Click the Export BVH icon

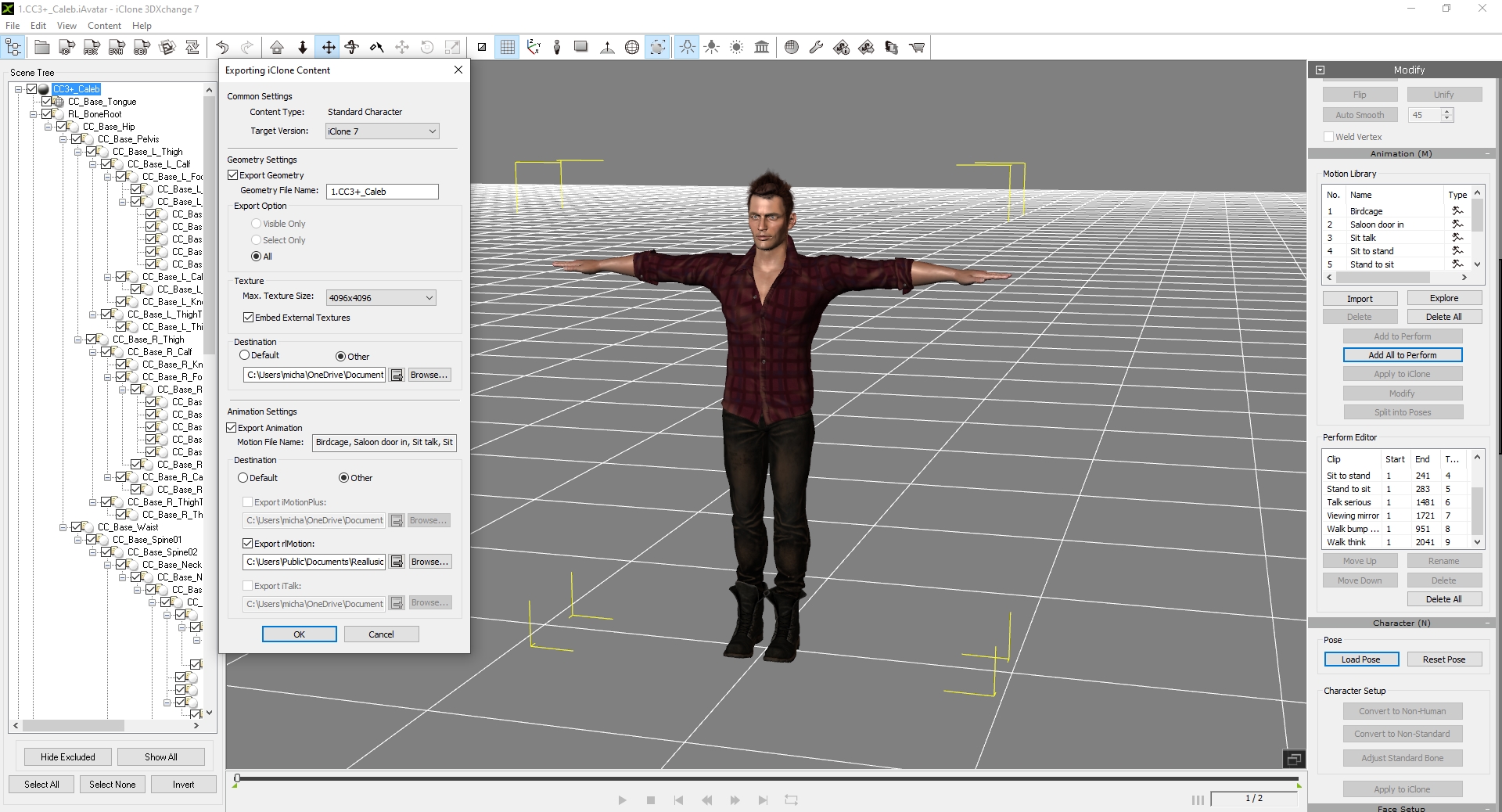(x=117, y=48)
